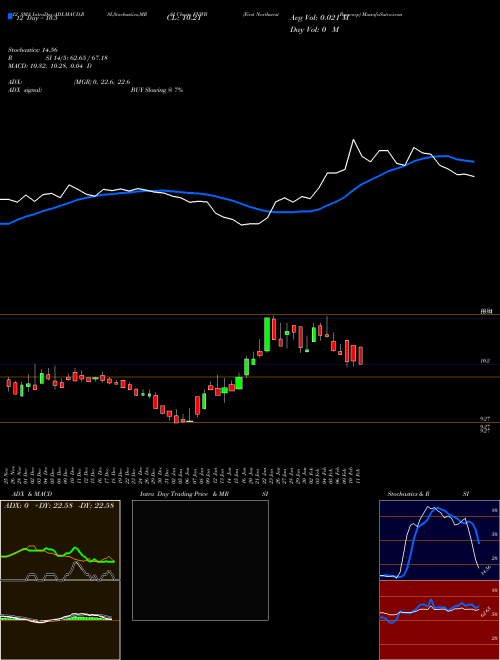The height and width of the screenshot is (660, 500).
Task: Click the 'BUY Slowing @ 7%' signal text
Action: [157, 90]
